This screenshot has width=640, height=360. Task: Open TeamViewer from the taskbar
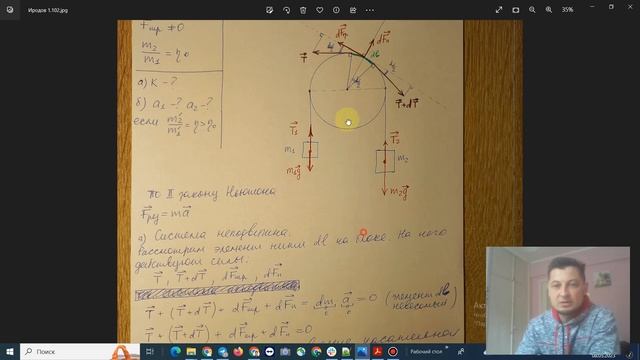point(269,351)
